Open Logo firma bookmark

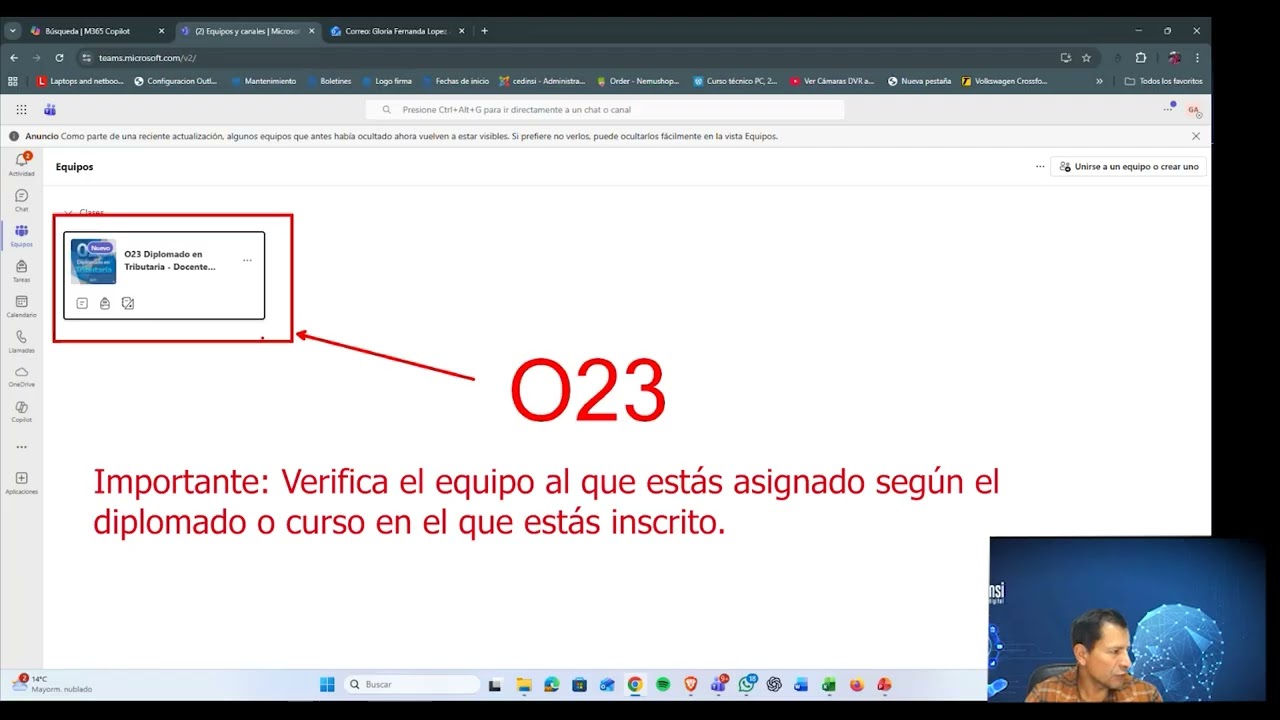[386, 81]
